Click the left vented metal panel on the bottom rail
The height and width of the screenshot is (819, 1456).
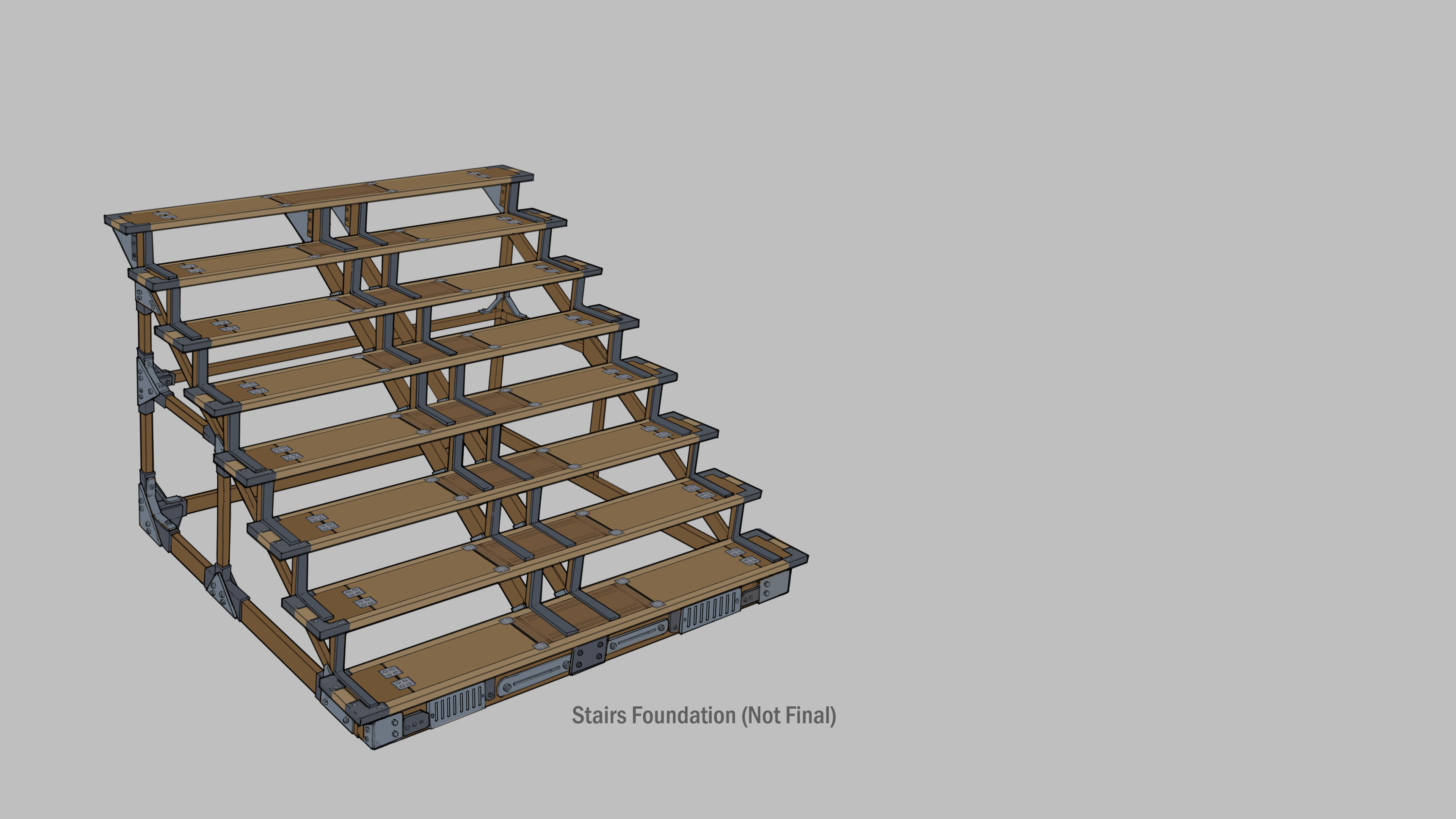click(457, 705)
